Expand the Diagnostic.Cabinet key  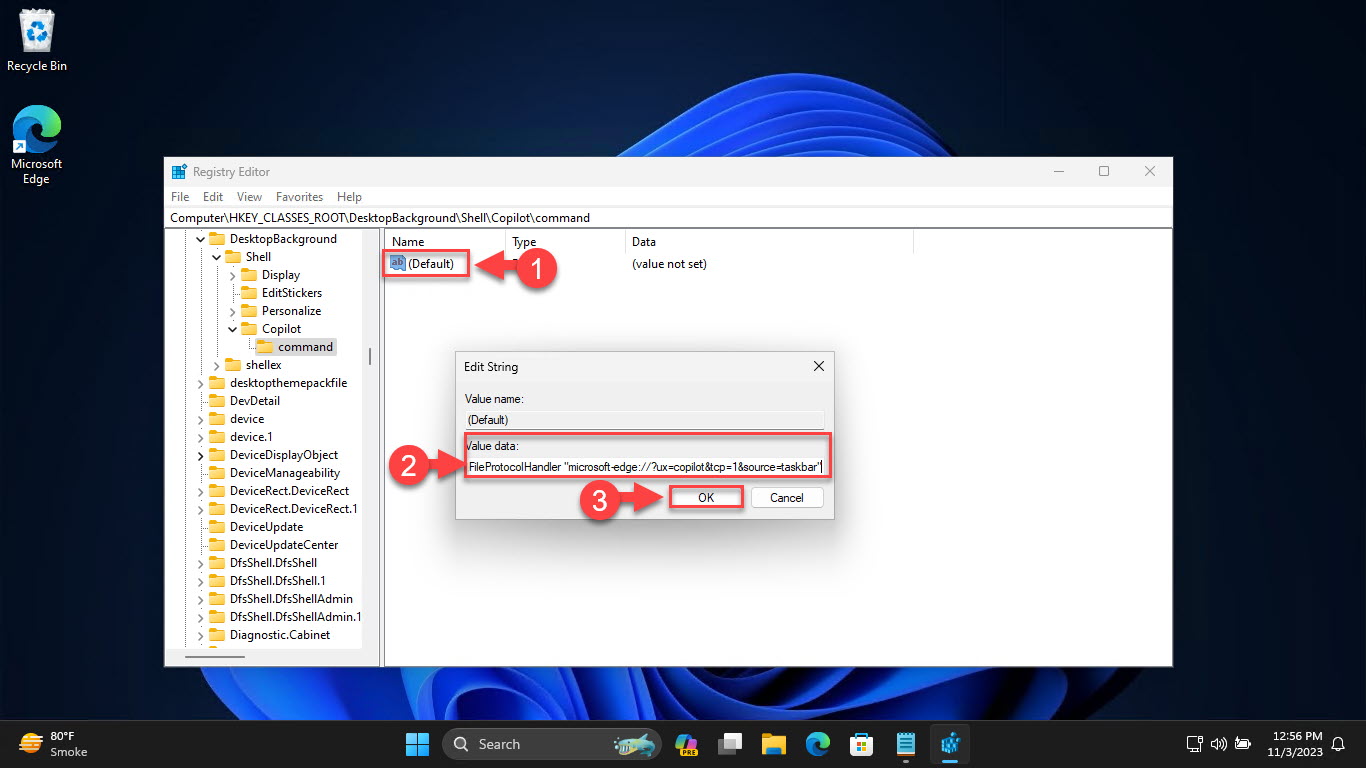point(201,635)
